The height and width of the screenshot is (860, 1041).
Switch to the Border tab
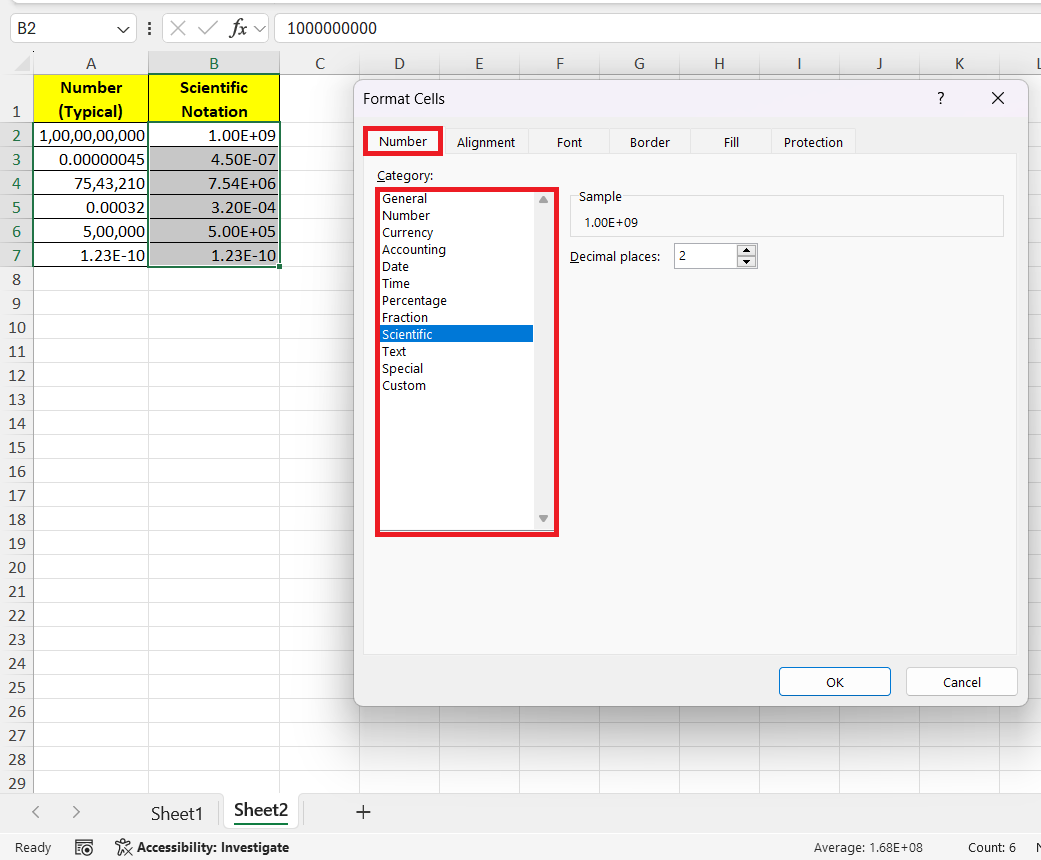[649, 142]
